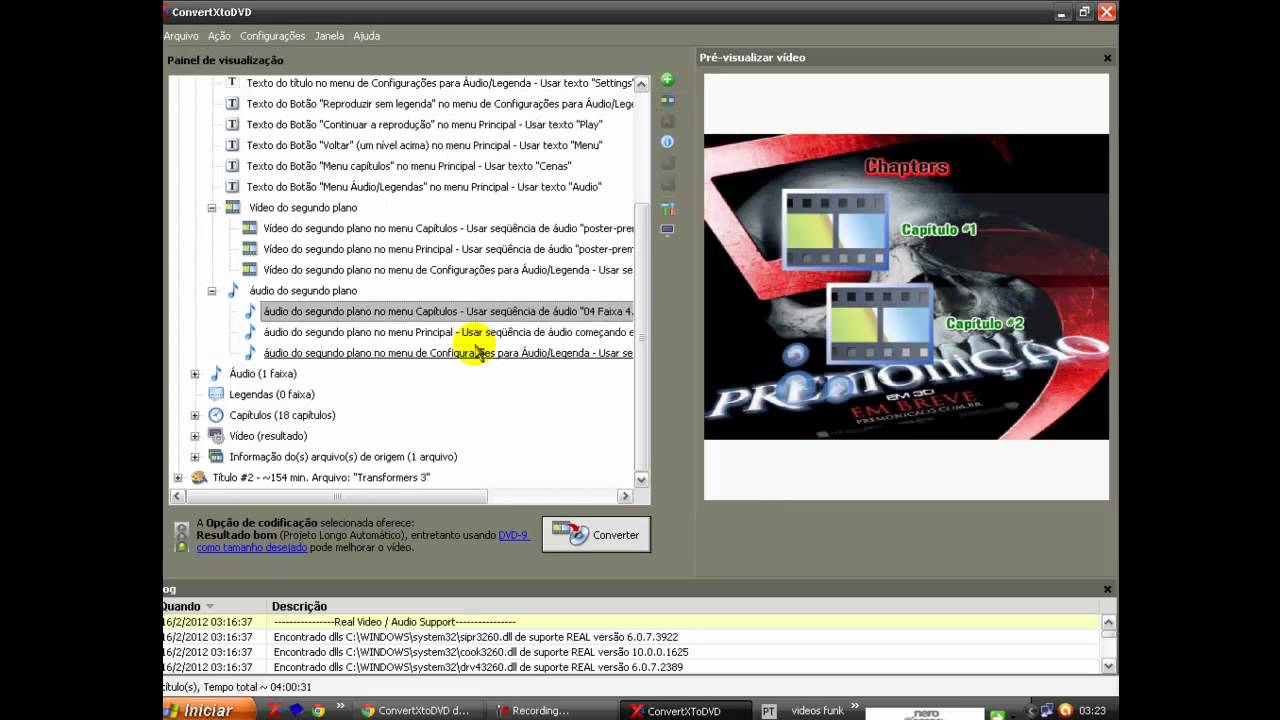The height and width of the screenshot is (720, 1280).
Task: Expand 'Capítulos (18 capítulos)' node
Action: pos(195,415)
